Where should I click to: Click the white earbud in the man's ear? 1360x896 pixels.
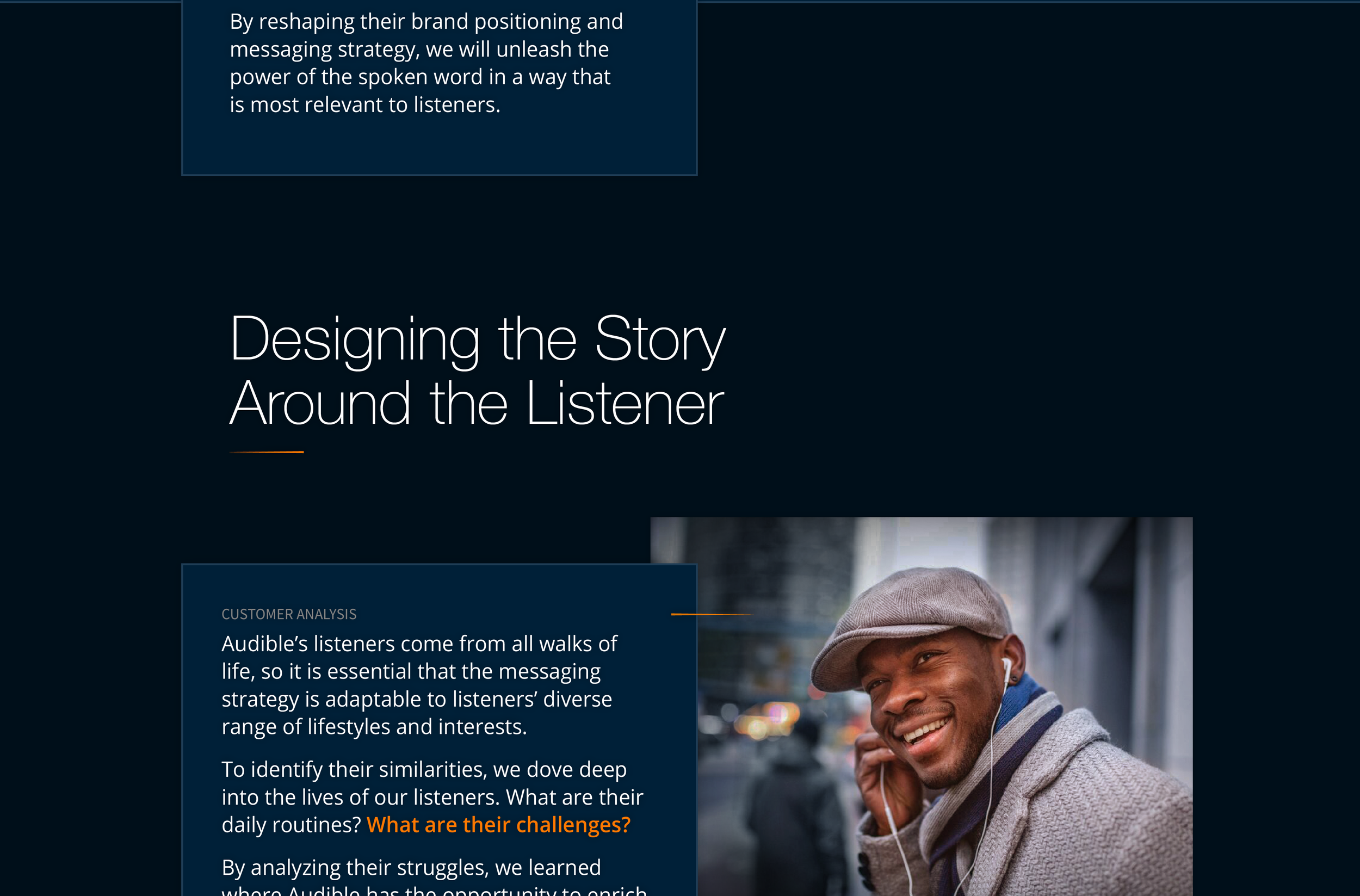pyautogui.click(x=1006, y=666)
